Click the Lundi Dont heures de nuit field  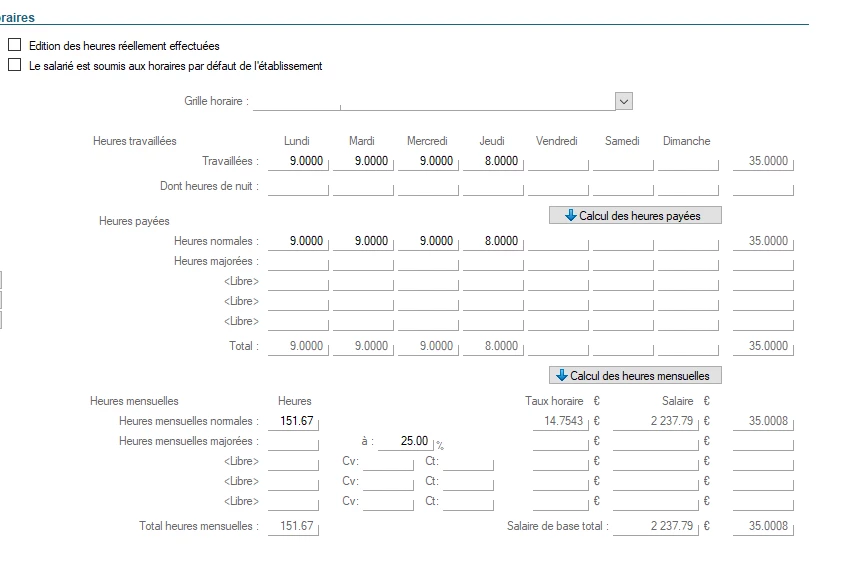298,187
